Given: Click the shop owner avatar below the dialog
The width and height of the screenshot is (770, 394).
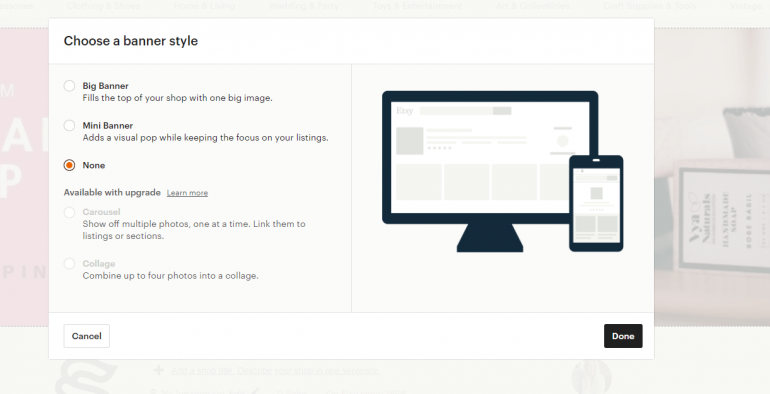Looking at the screenshot, I should point(591,377).
